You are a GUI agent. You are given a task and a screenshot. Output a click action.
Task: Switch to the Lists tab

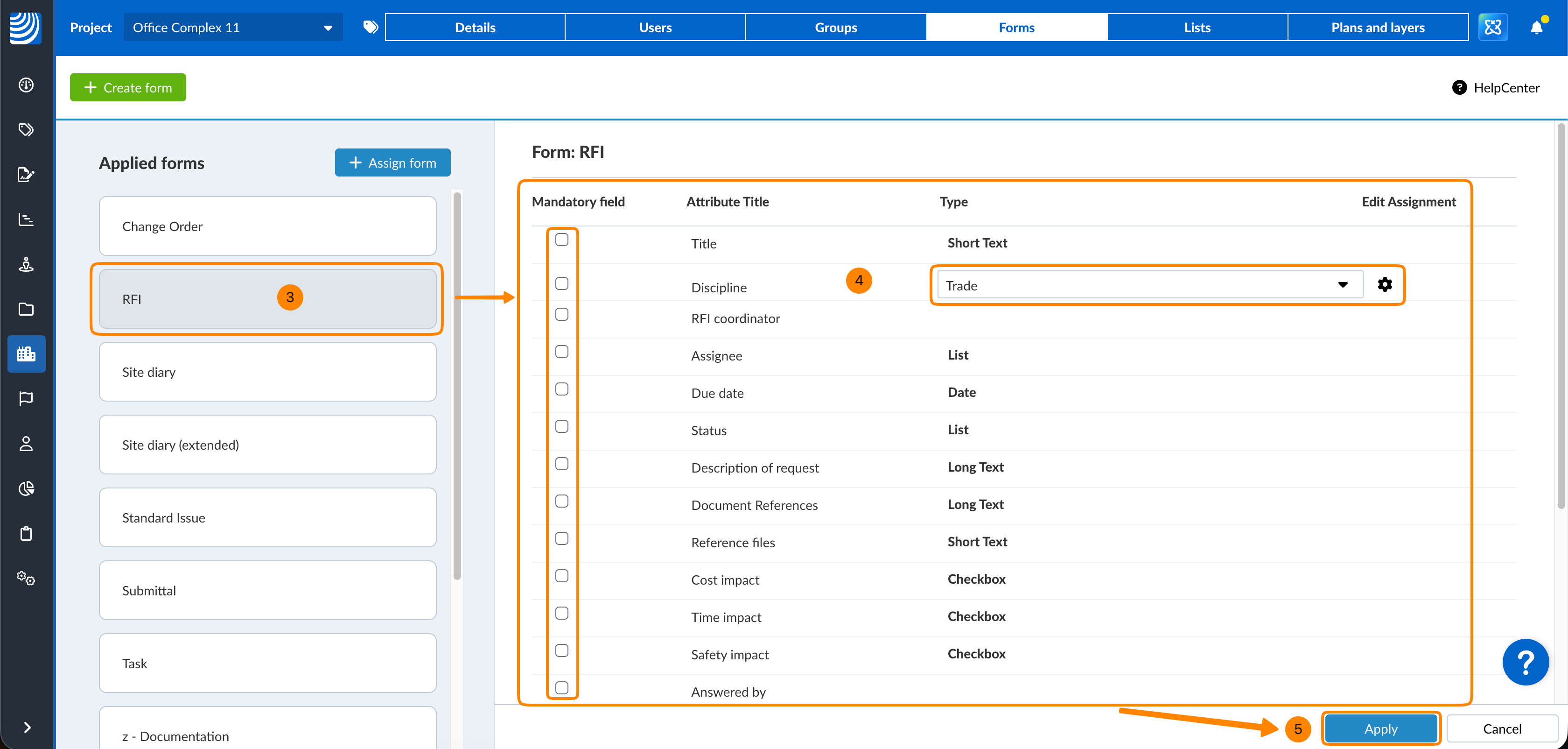tap(1197, 28)
